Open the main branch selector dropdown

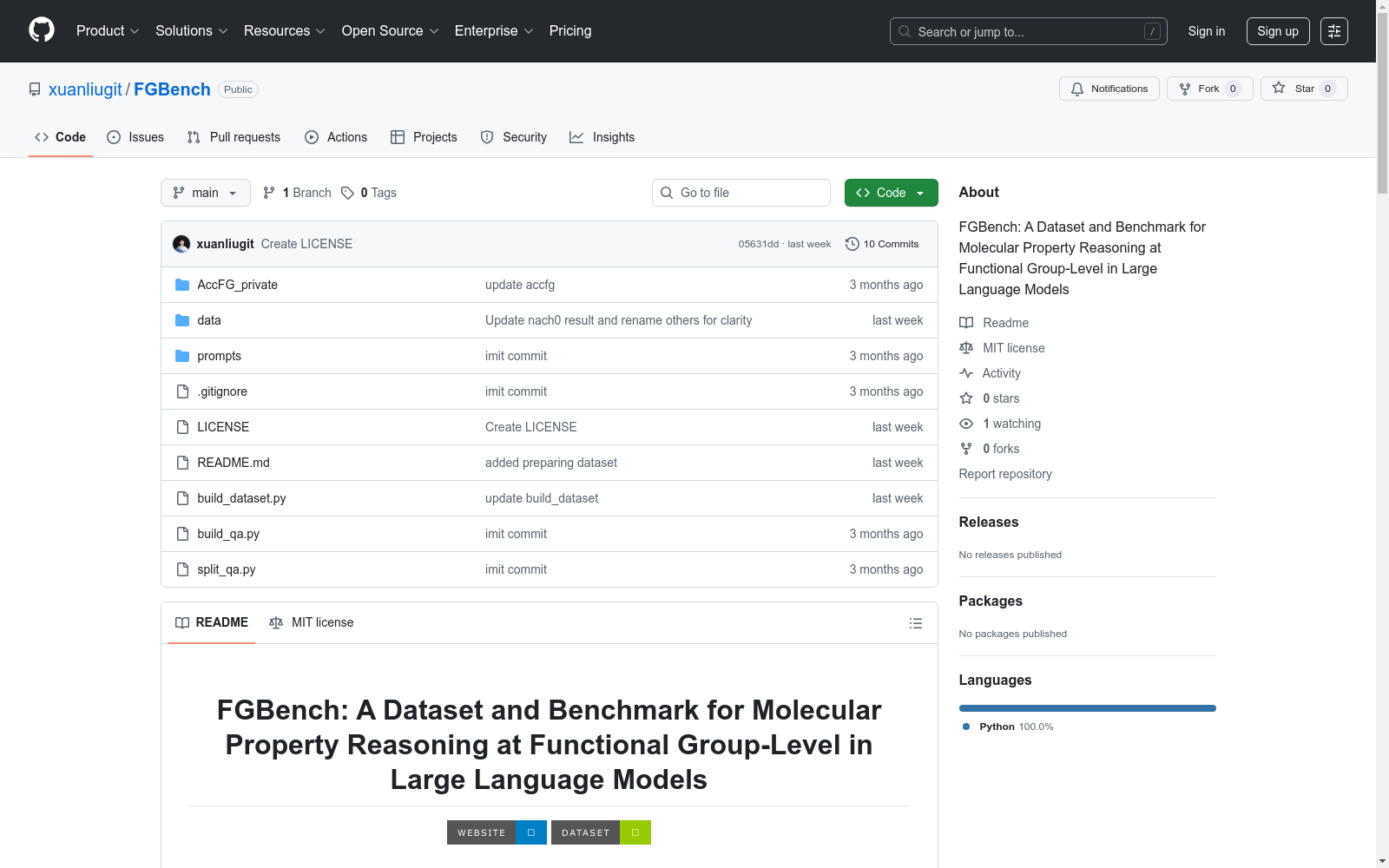[x=206, y=193]
